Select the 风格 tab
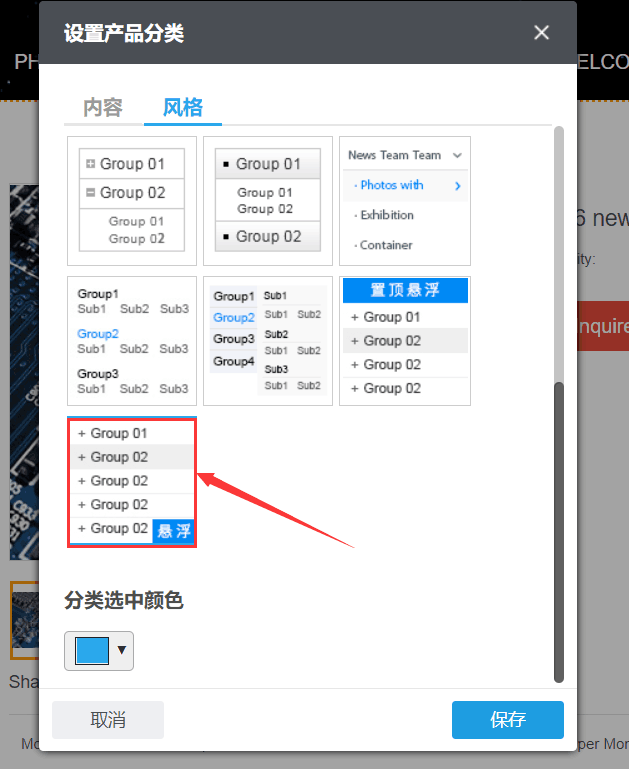 (184, 107)
